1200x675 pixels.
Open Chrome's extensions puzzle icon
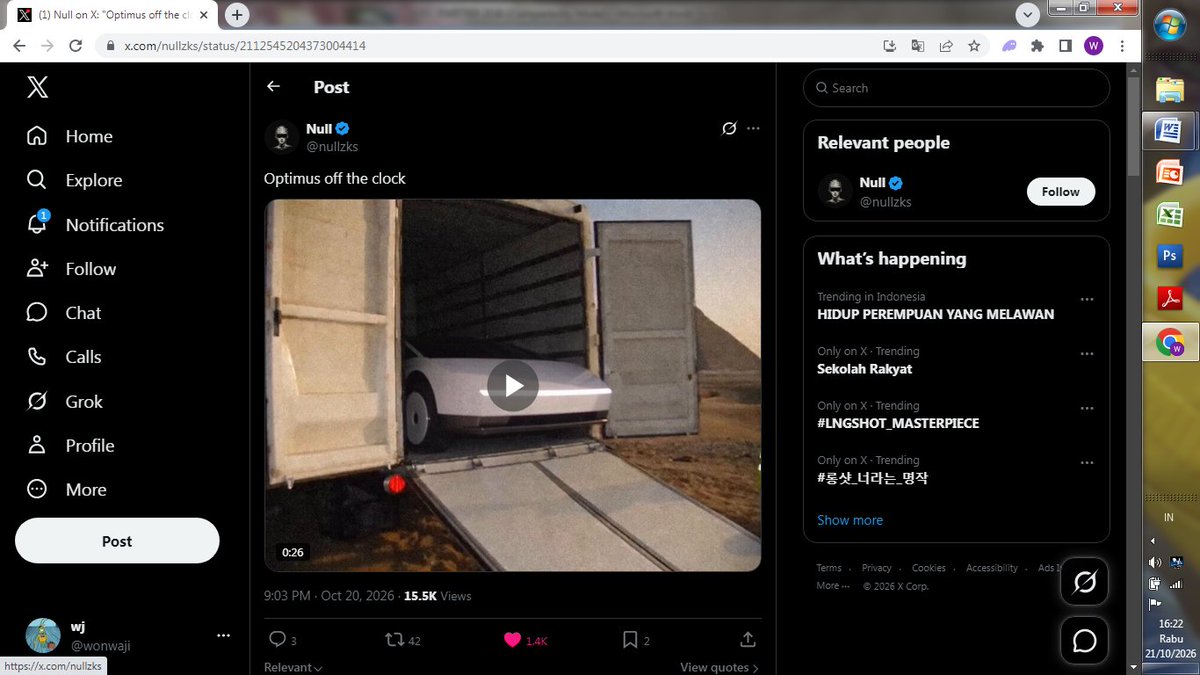[x=1037, y=46]
